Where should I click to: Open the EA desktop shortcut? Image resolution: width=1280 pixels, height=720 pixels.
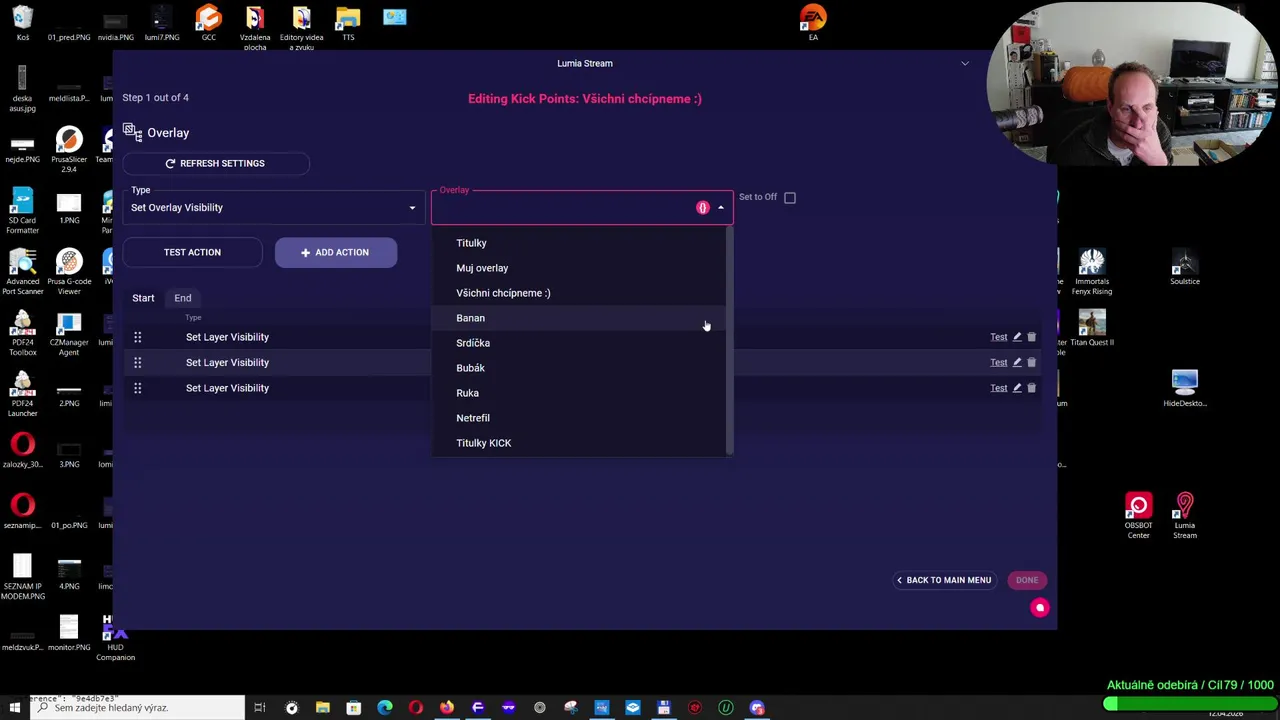tap(813, 23)
